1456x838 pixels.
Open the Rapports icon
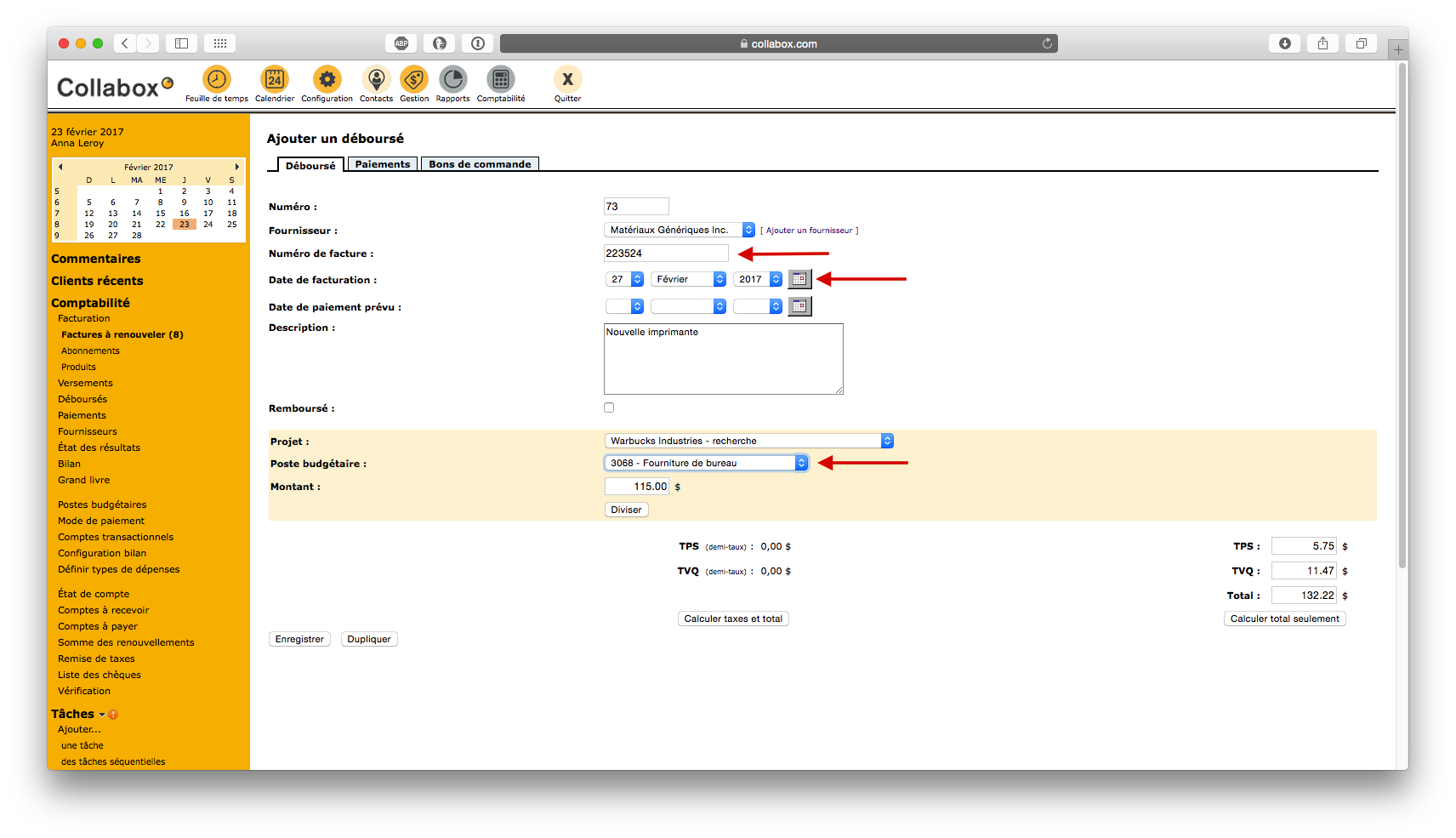point(452,80)
